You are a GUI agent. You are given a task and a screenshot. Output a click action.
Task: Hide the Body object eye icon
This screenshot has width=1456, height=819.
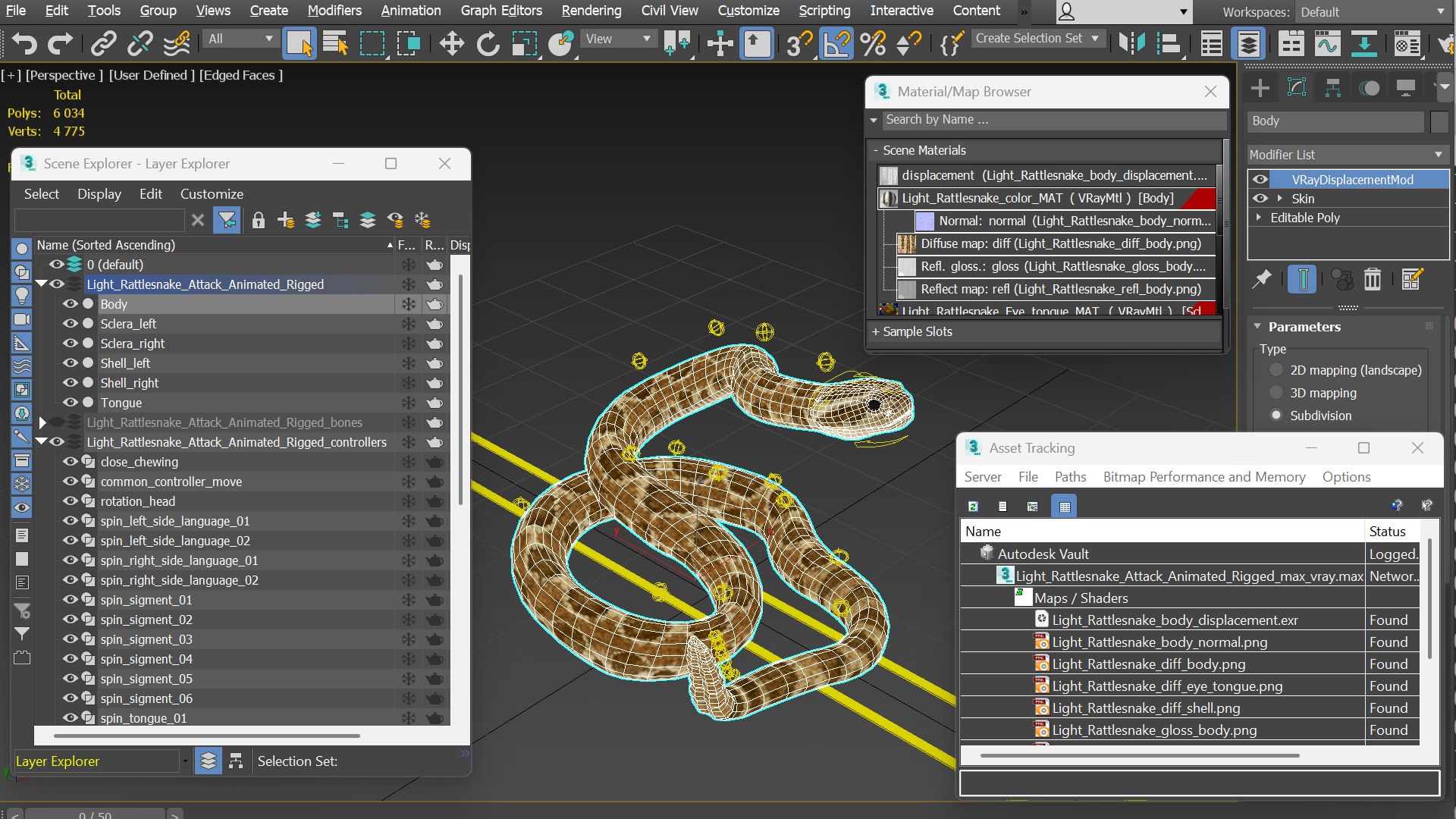[71, 303]
